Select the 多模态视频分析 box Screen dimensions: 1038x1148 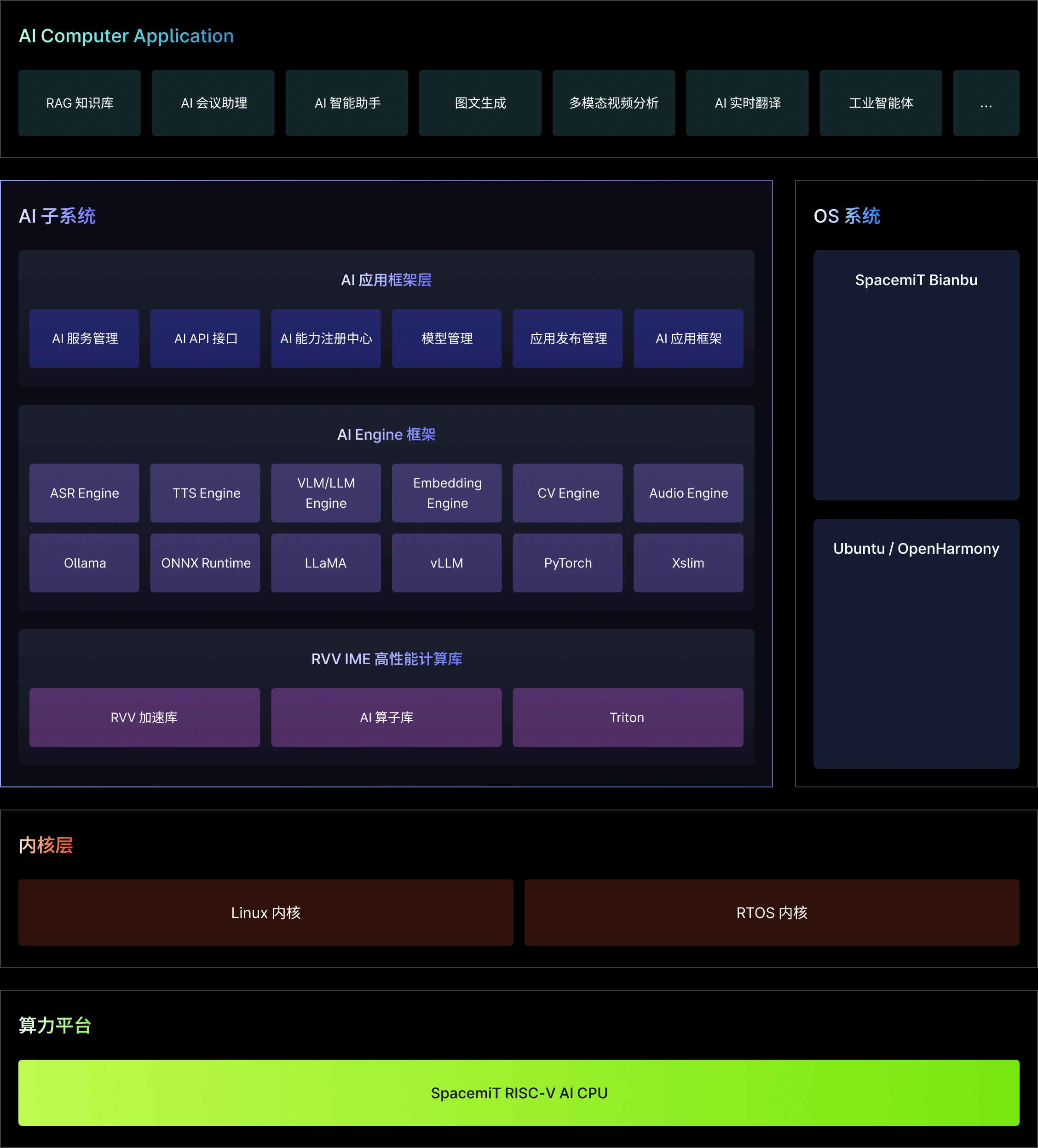(x=614, y=103)
